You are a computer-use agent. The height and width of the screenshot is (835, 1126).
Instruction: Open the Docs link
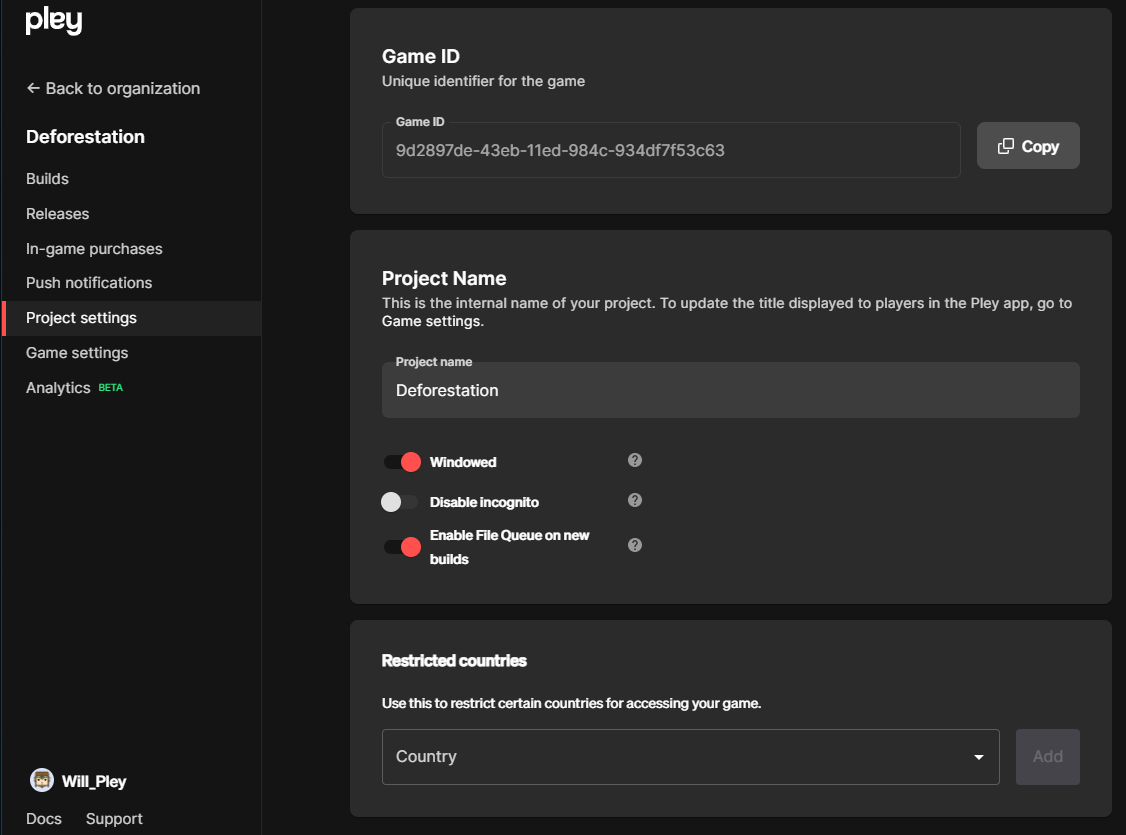coord(44,818)
